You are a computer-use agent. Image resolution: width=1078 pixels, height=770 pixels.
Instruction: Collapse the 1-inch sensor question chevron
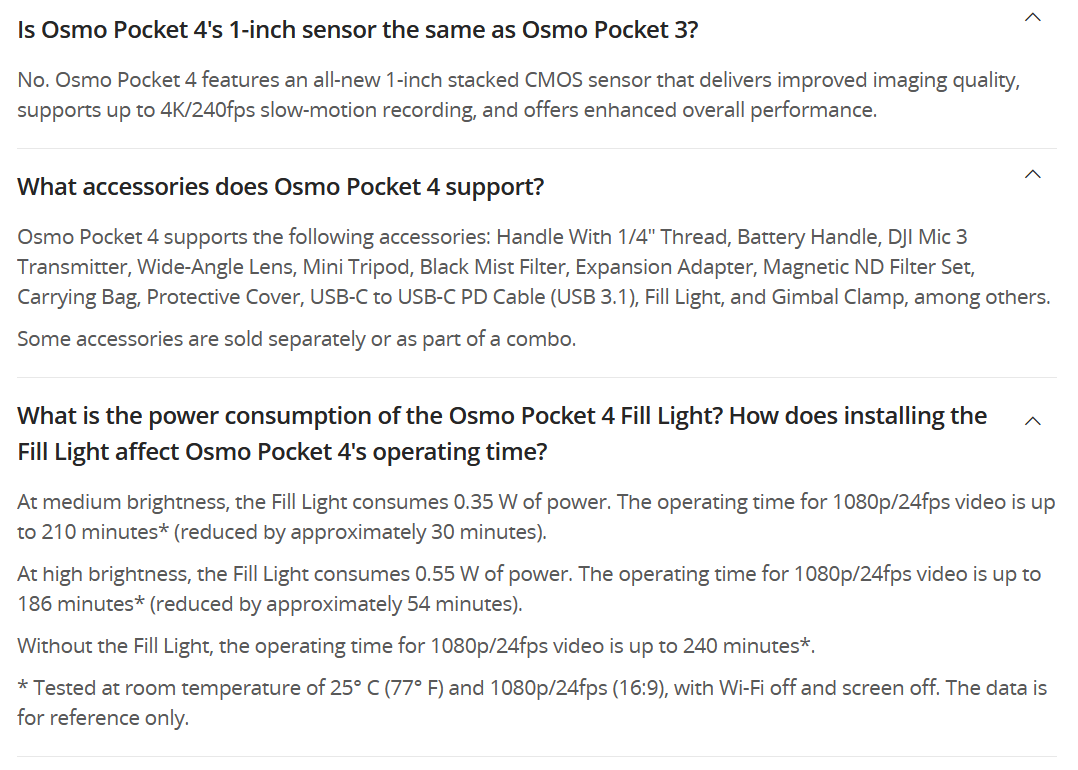[1034, 17]
